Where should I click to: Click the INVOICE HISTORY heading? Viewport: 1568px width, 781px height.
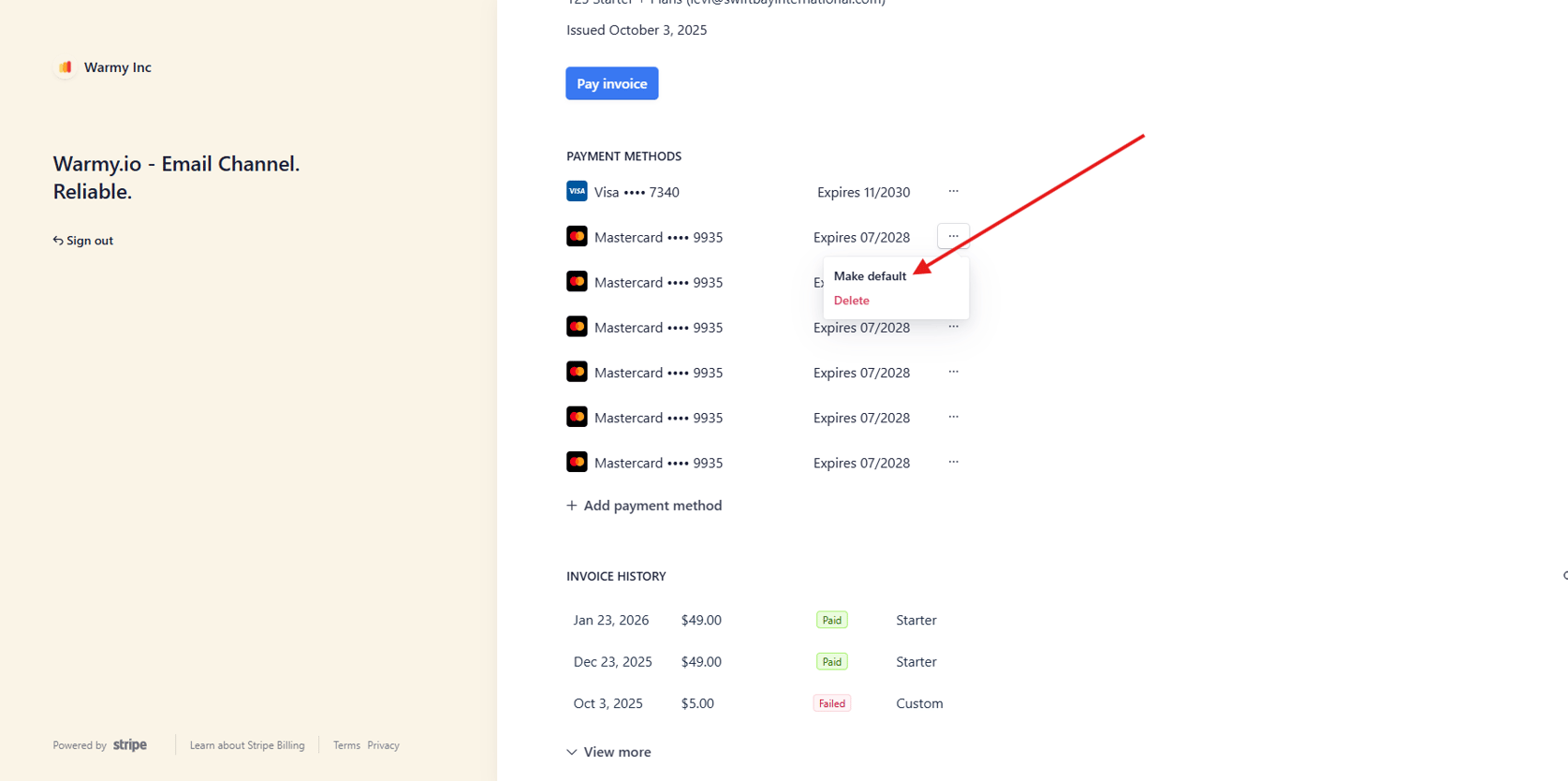coord(616,576)
